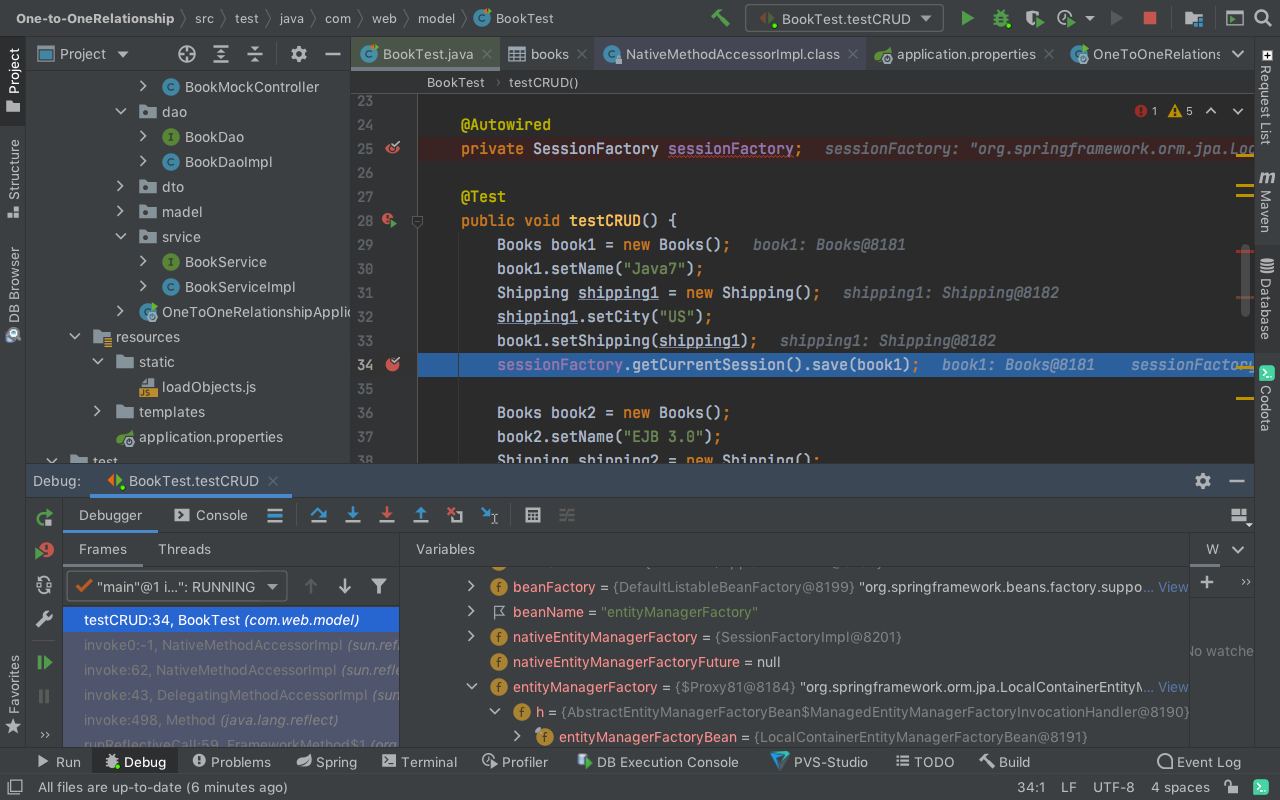Click the UTF-8 encoding status entry
This screenshot has width=1280, height=800.
[x=1113, y=787]
